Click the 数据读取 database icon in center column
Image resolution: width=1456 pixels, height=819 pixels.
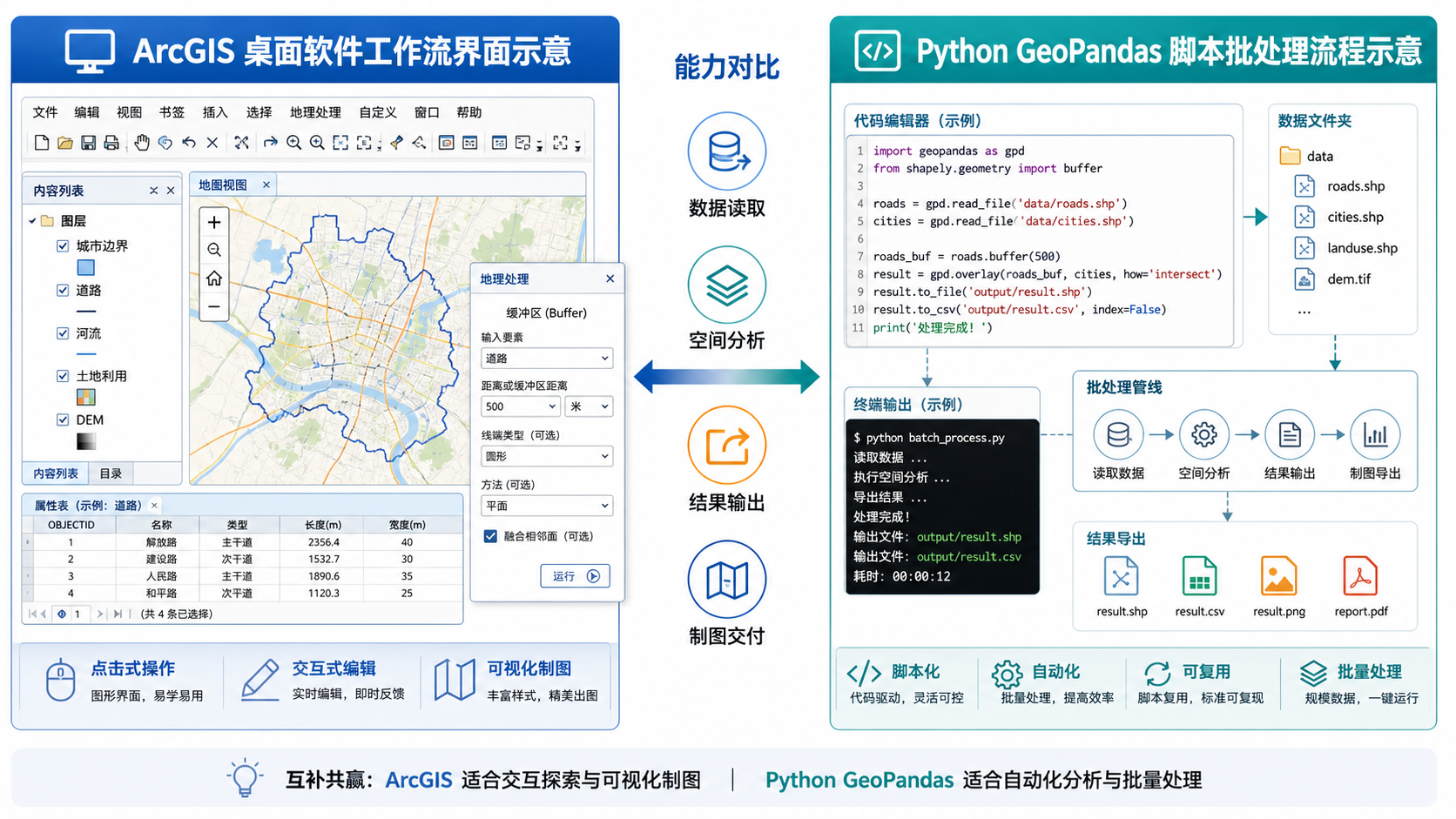click(x=727, y=151)
